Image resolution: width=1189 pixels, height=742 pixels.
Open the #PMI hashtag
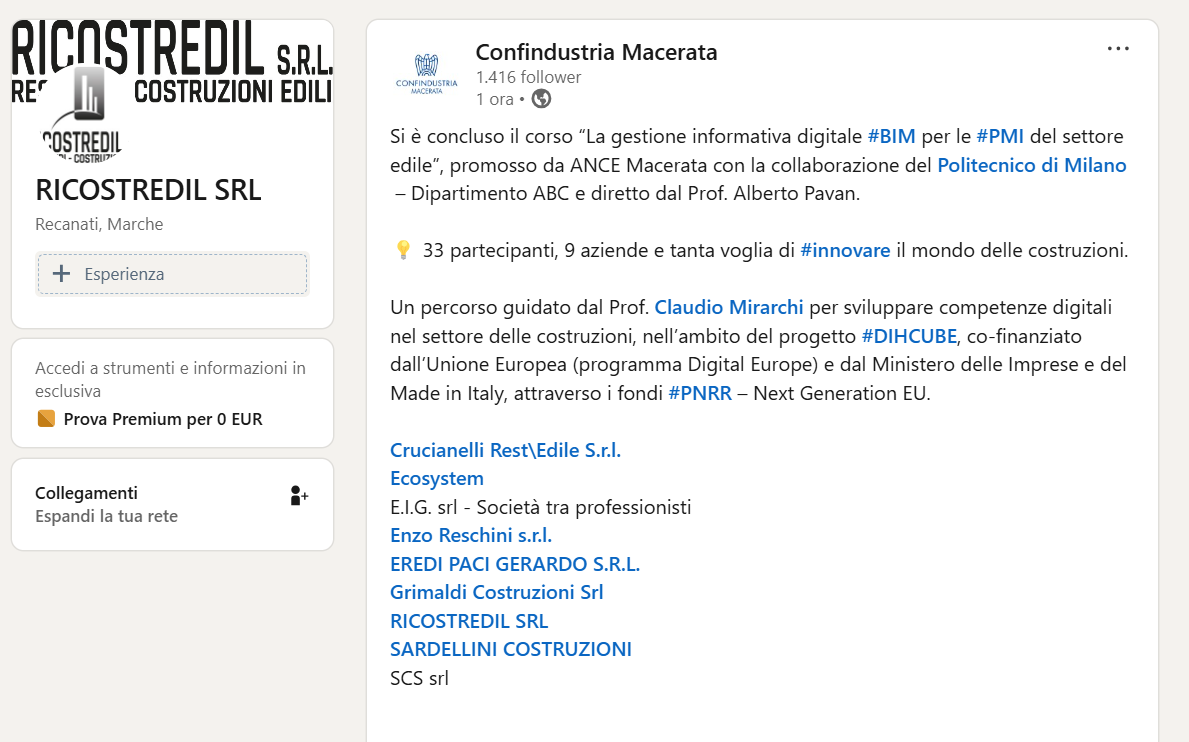point(999,136)
